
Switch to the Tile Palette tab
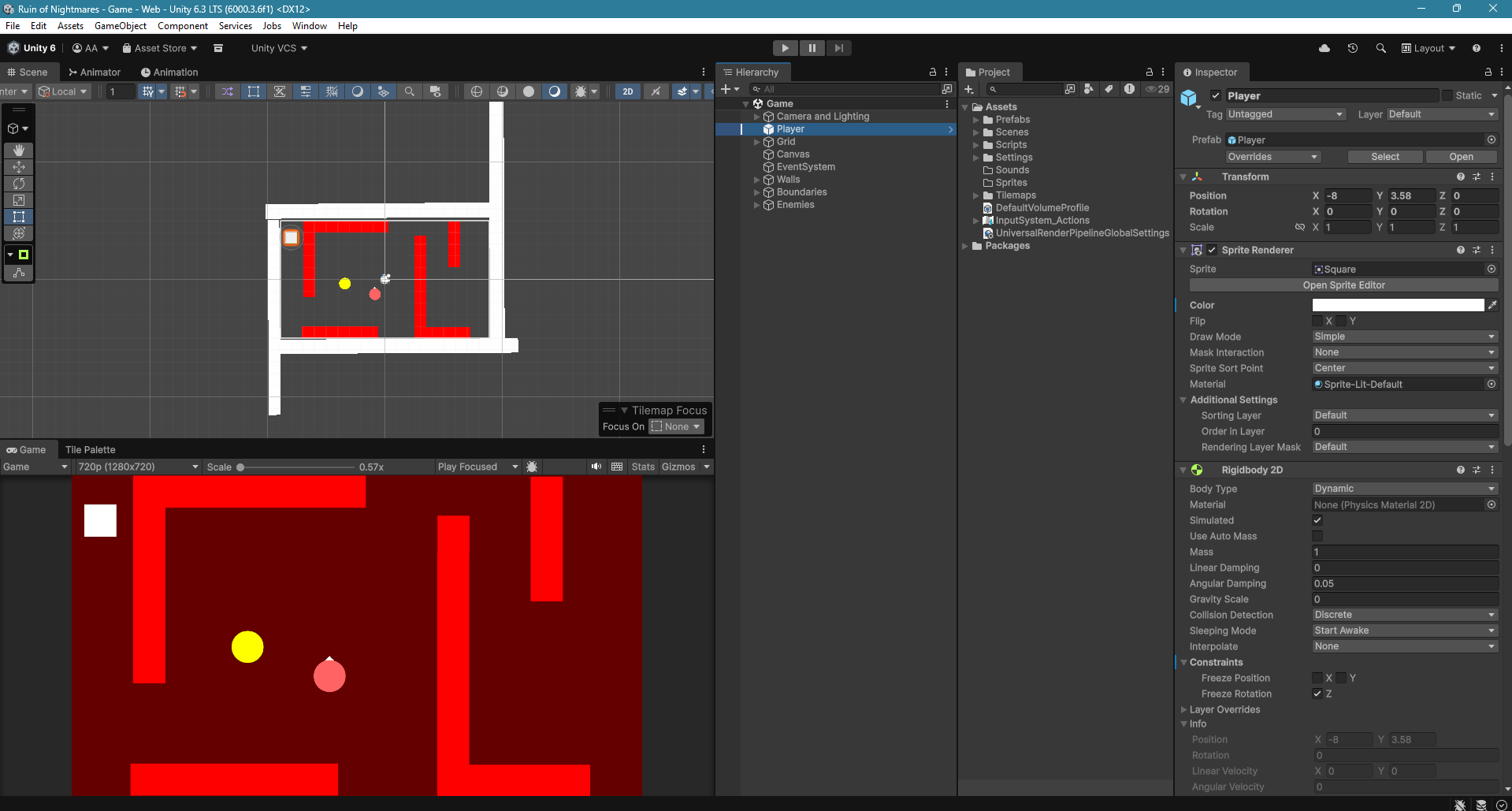click(x=90, y=449)
